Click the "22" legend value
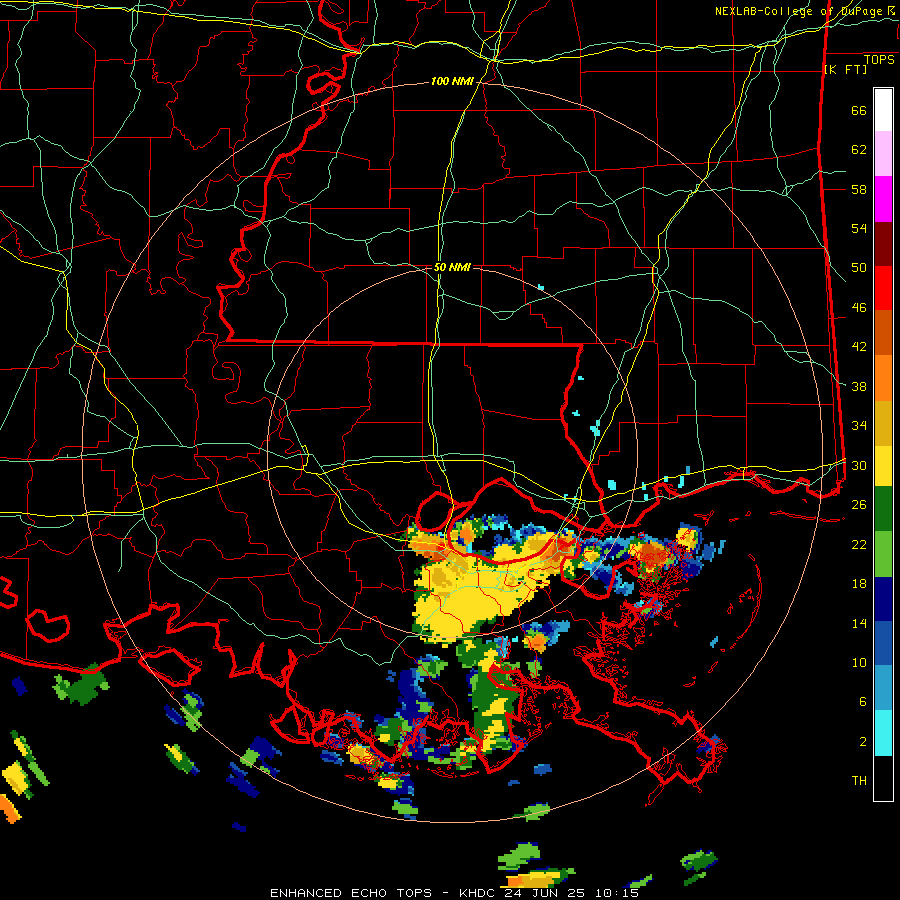The image size is (900, 900). [x=859, y=544]
